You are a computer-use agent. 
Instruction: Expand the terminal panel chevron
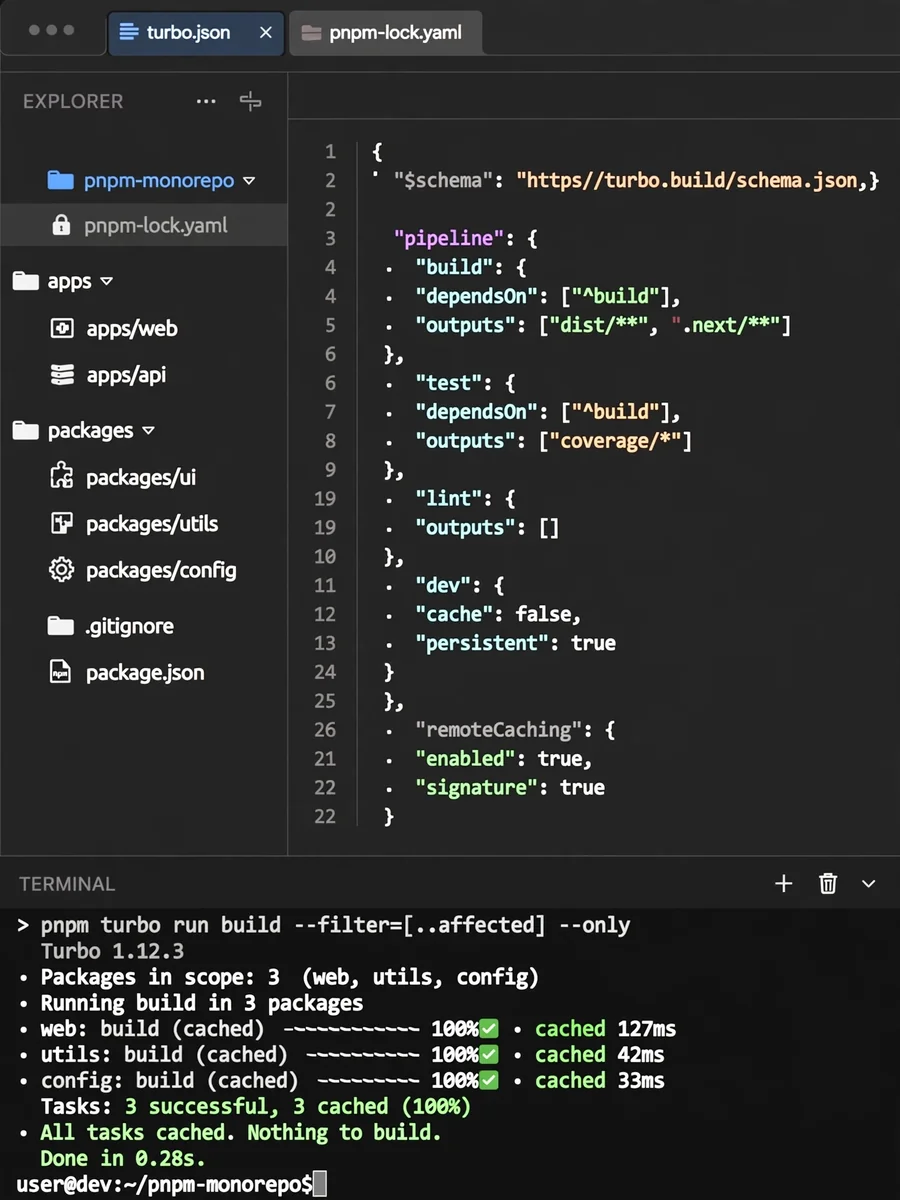coord(868,884)
